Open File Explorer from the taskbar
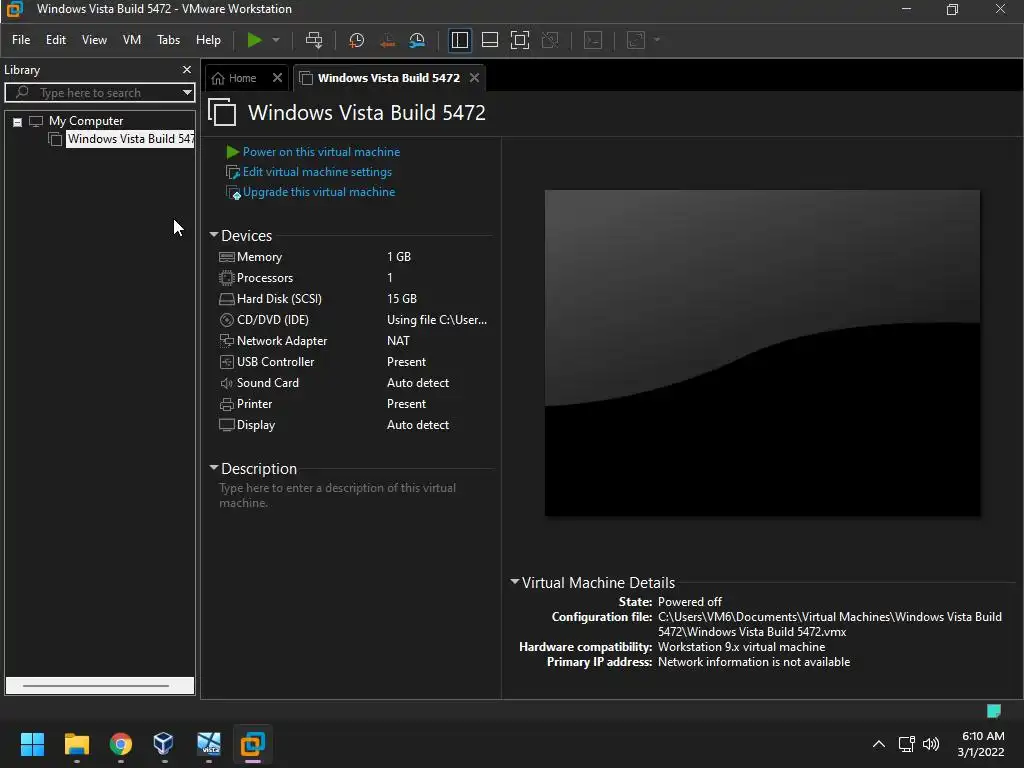 (76, 744)
